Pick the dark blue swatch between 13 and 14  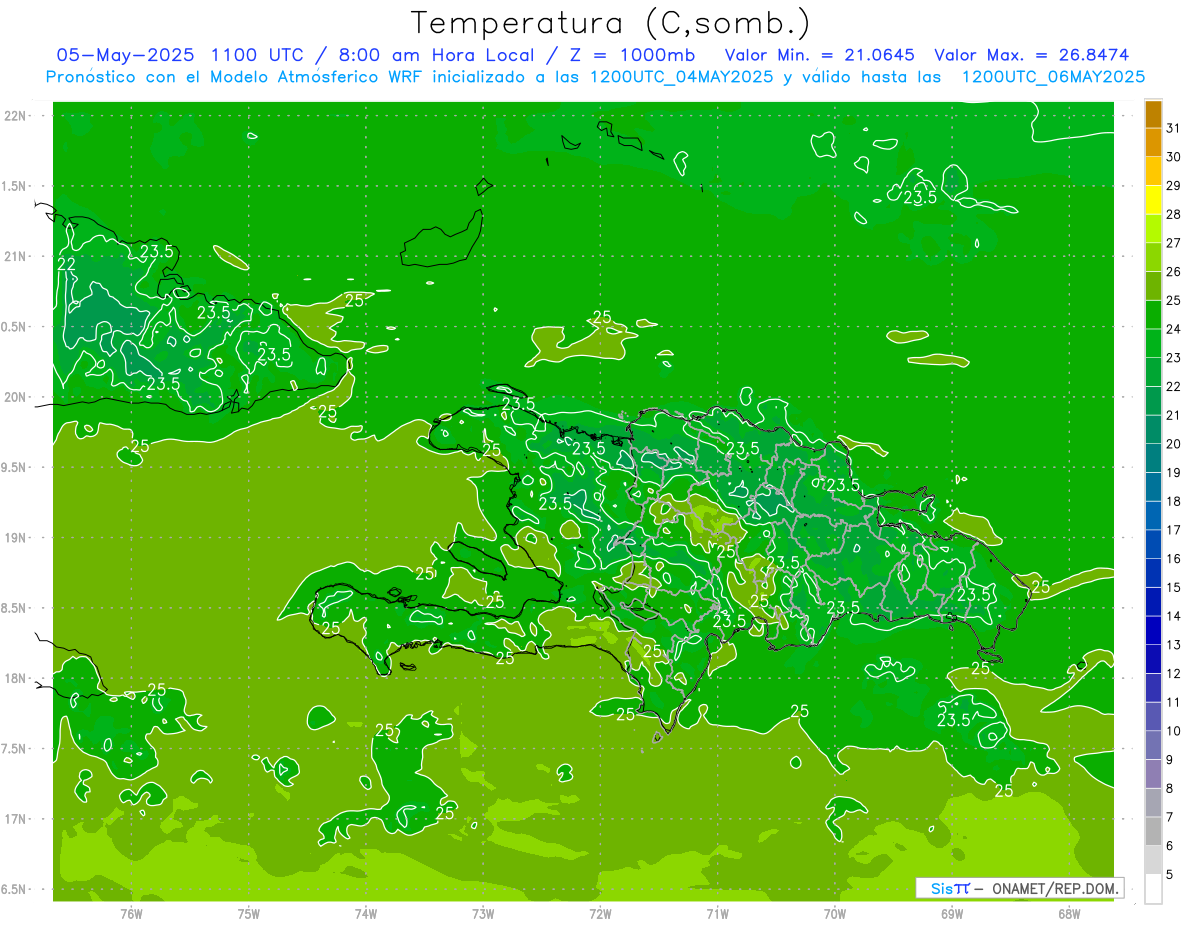(x=1153, y=630)
